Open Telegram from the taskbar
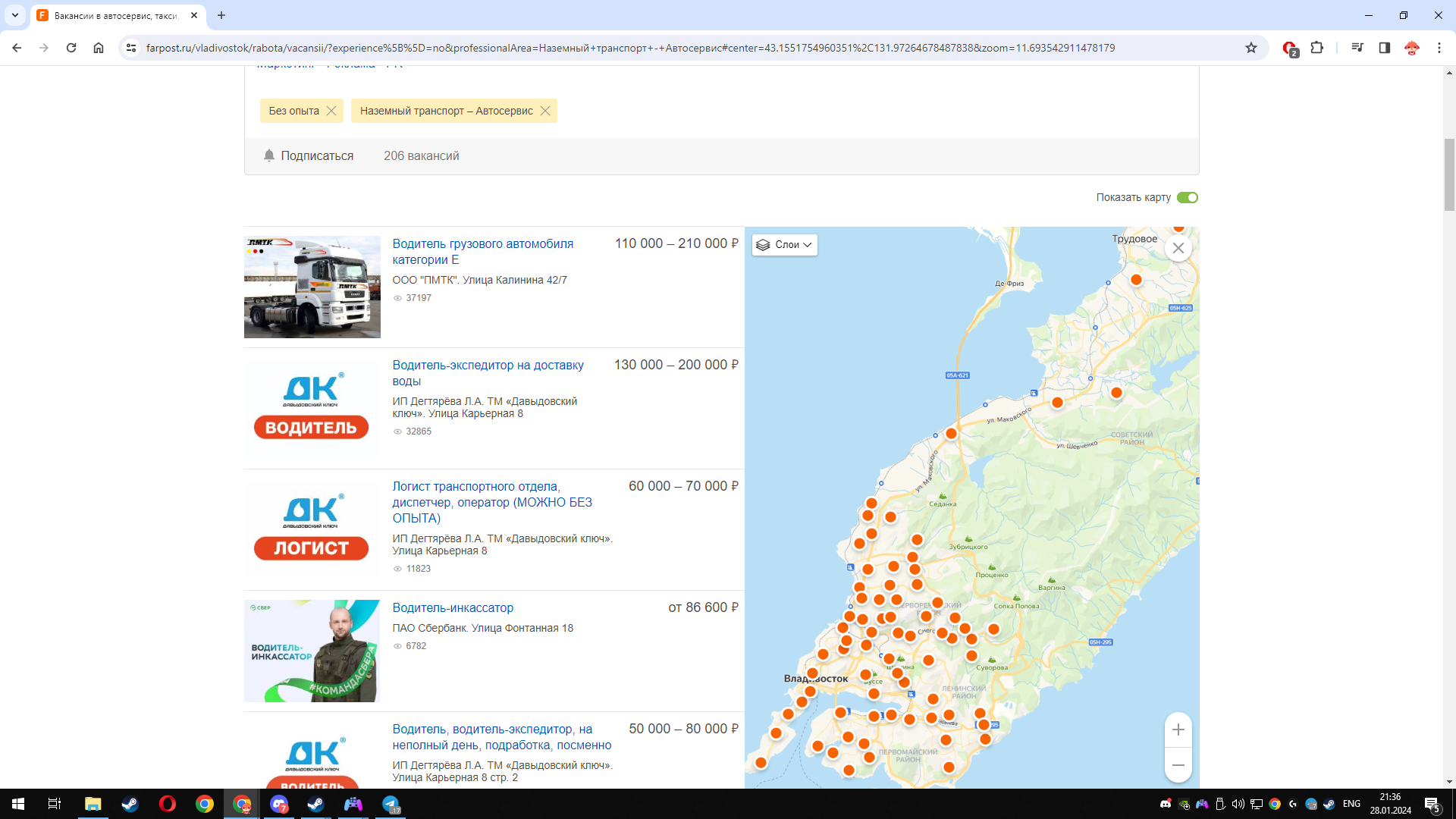 click(391, 804)
